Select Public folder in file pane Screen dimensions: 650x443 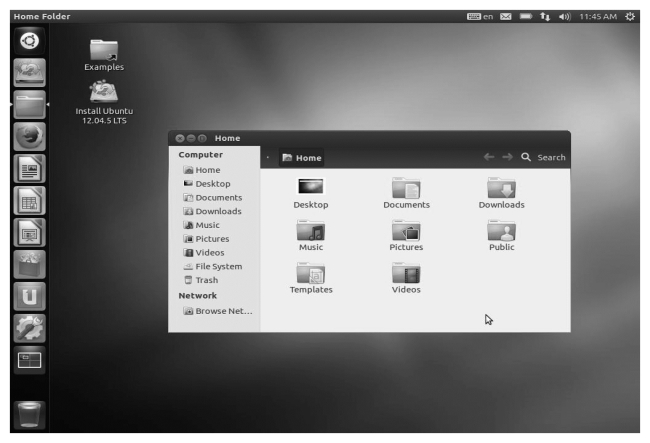click(x=502, y=236)
